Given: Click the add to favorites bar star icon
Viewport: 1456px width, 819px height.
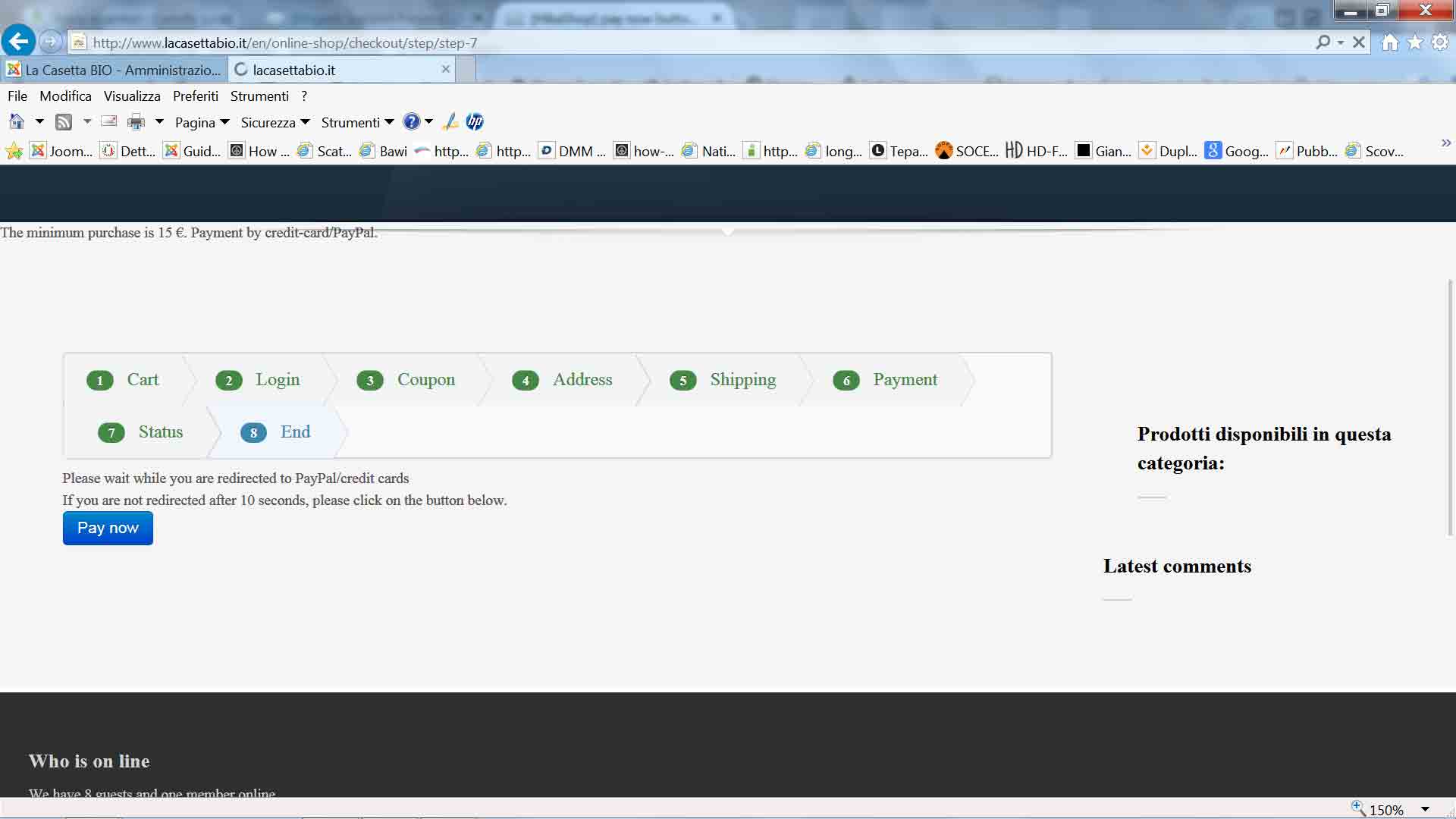Looking at the screenshot, I should (14, 152).
